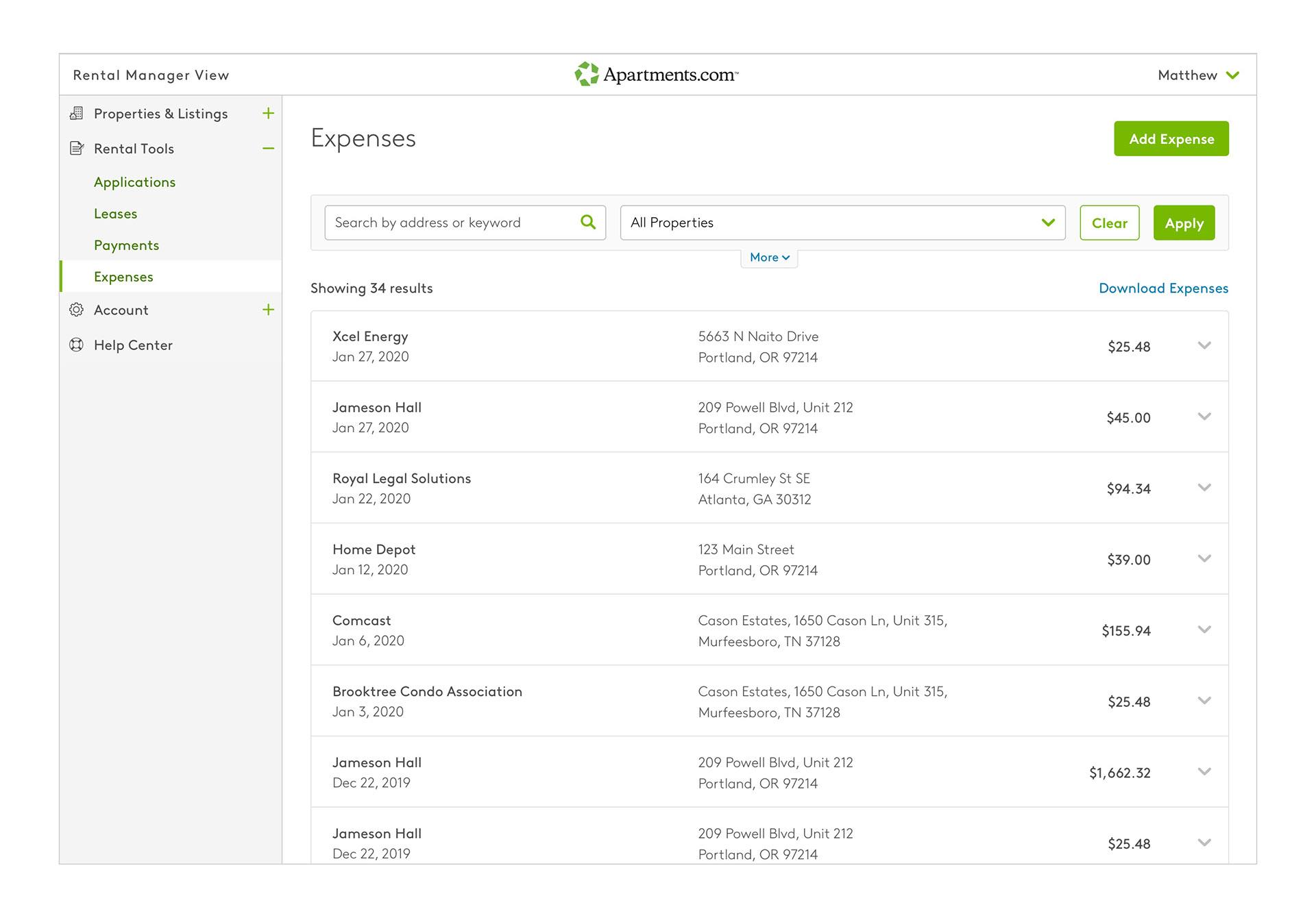Click the 5663 N Naito Drive address
The height and width of the screenshot is (918, 1316).
[758, 336]
